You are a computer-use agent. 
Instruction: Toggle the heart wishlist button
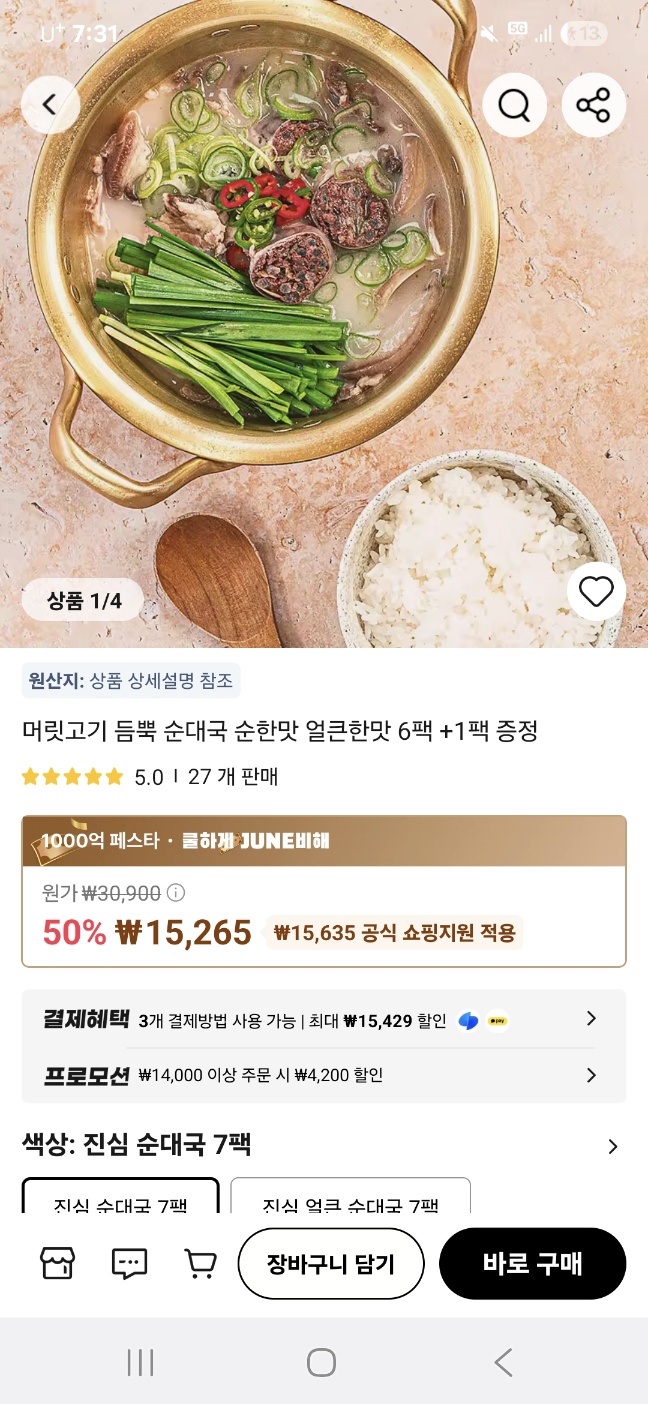click(596, 592)
